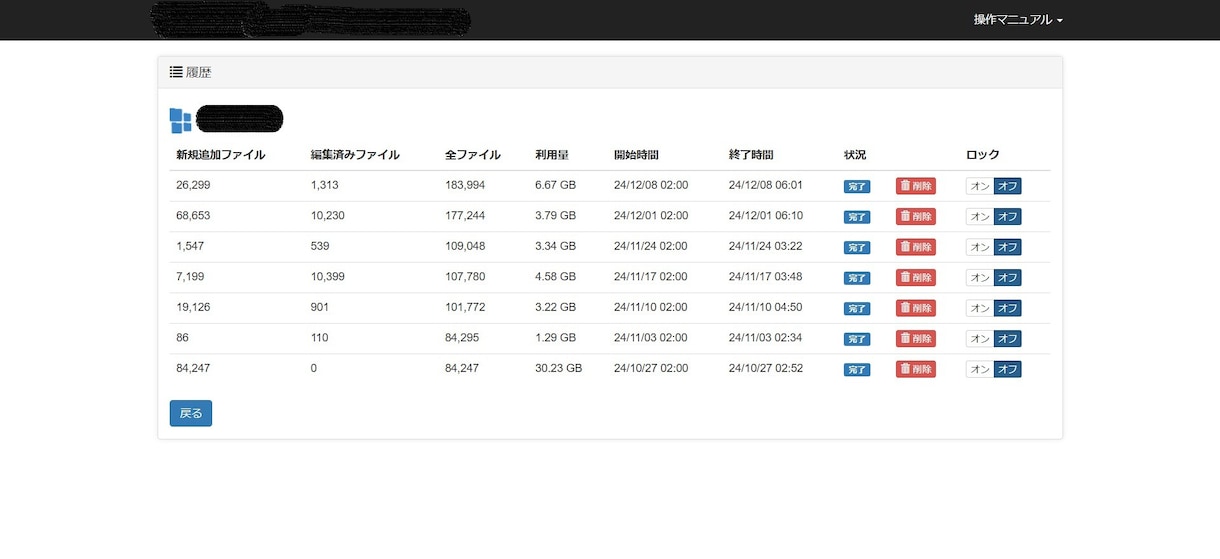Click the 全ファイル column header
This screenshot has height=559, width=1220.
click(473, 155)
